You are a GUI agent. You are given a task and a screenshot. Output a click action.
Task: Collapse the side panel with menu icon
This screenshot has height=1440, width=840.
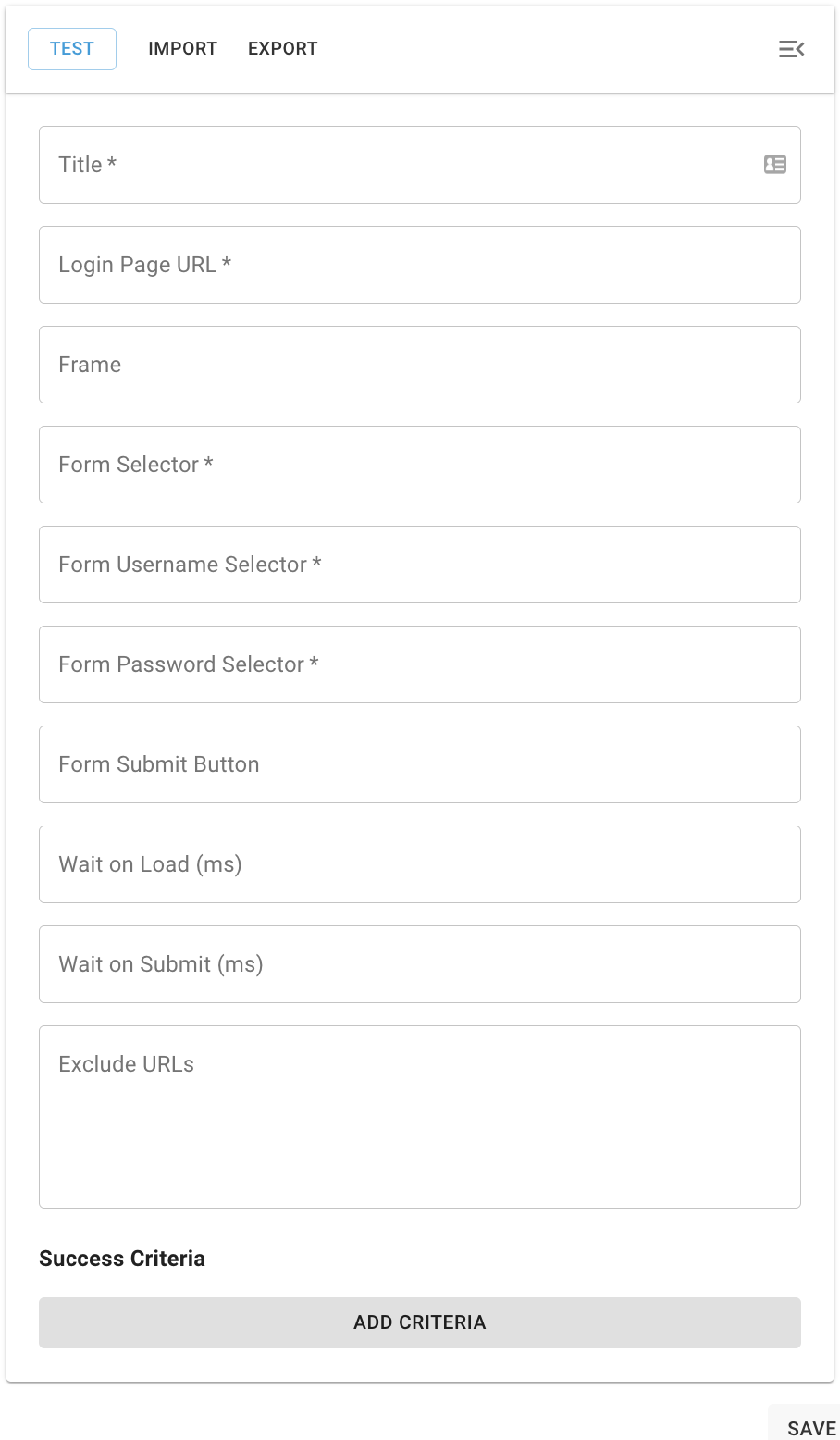pos(791,49)
